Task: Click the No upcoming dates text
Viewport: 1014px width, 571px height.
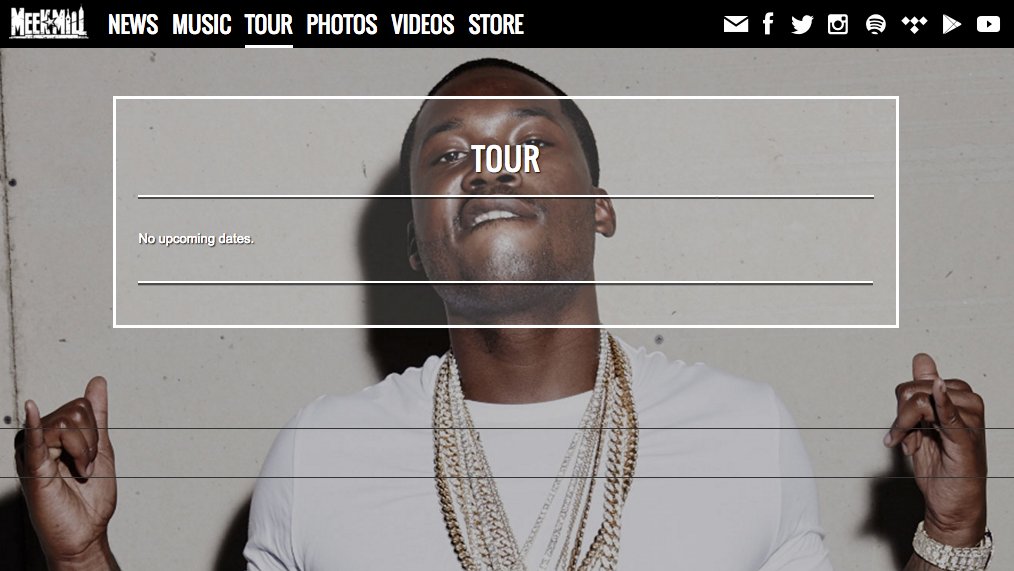Action: coord(196,239)
